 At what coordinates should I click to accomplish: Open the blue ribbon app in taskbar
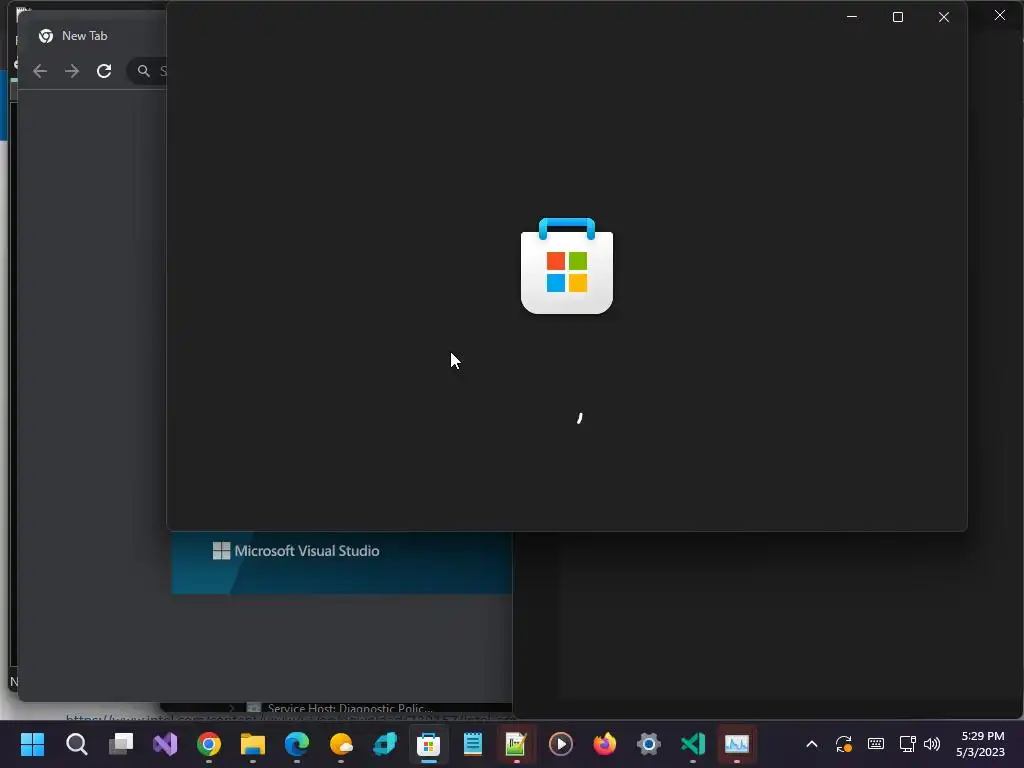point(385,744)
